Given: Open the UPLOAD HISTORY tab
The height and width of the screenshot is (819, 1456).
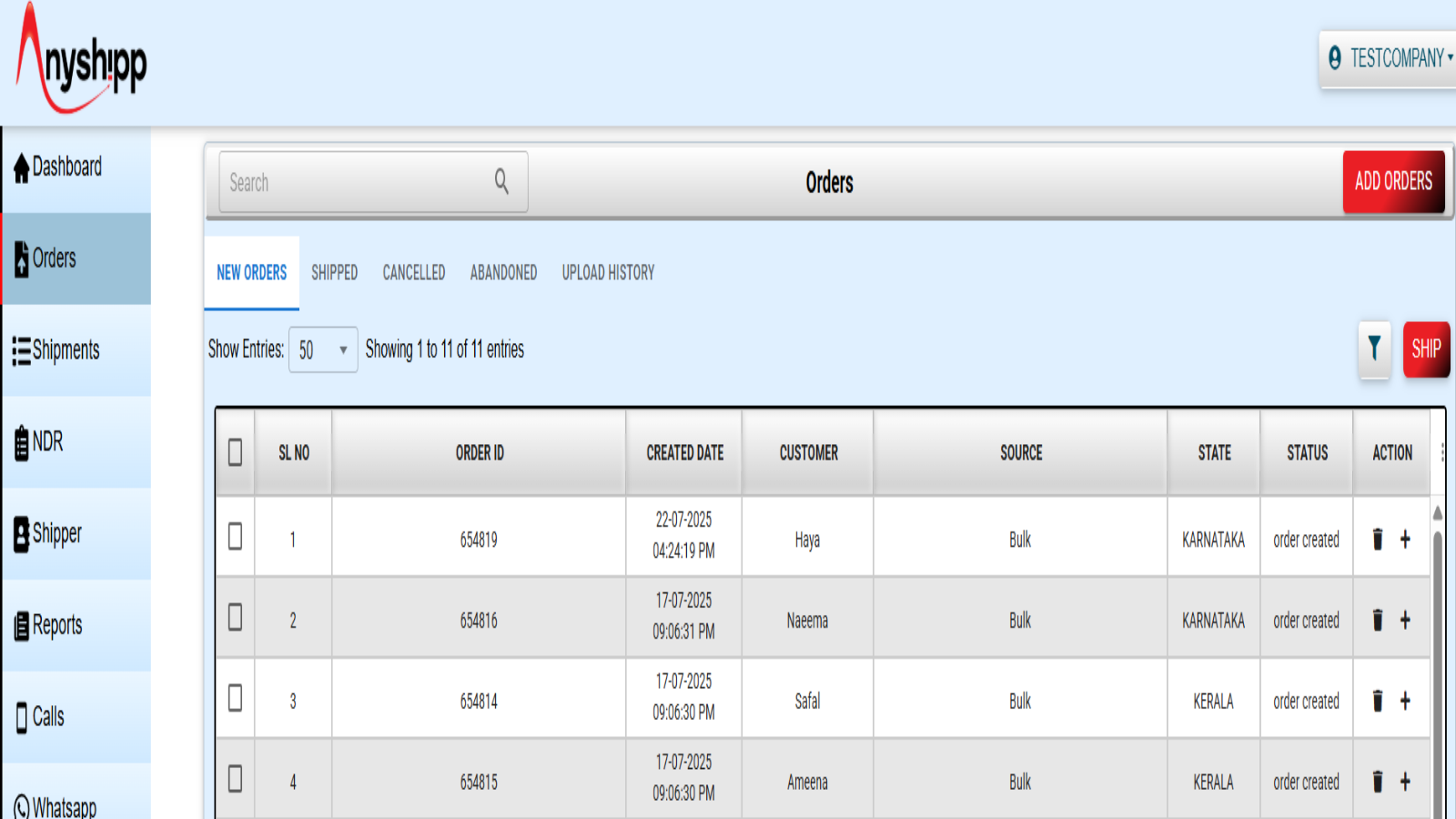Looking at the screenshot, I should point(607,272).
